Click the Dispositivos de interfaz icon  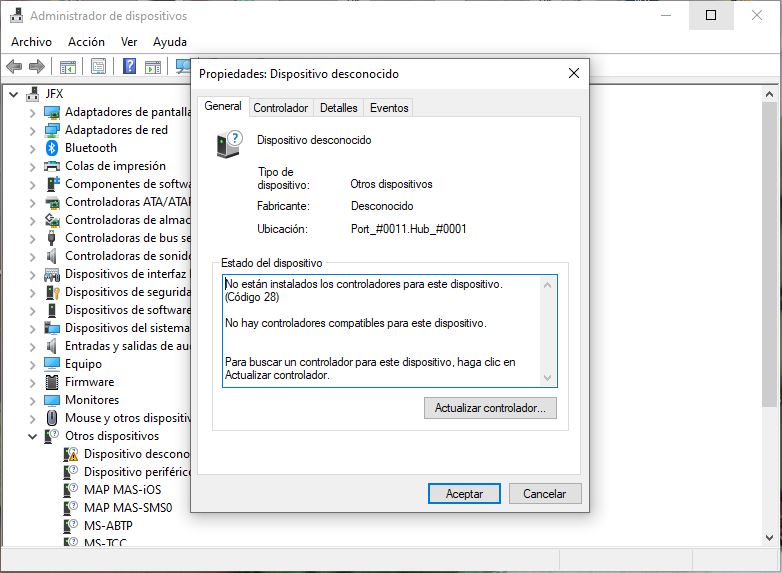coord(52,274)
